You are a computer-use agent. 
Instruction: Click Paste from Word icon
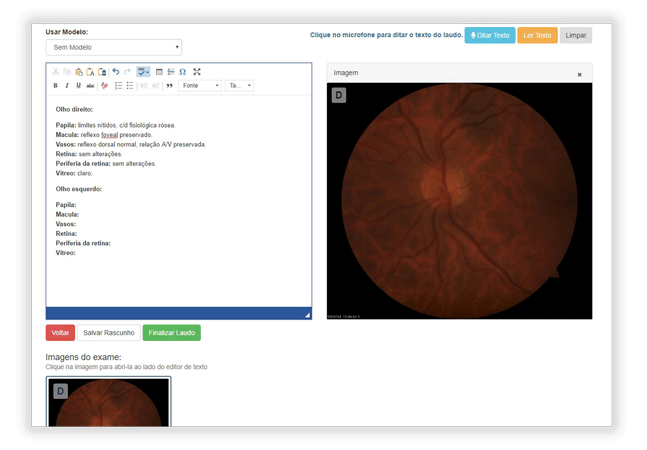coord(102,72)
